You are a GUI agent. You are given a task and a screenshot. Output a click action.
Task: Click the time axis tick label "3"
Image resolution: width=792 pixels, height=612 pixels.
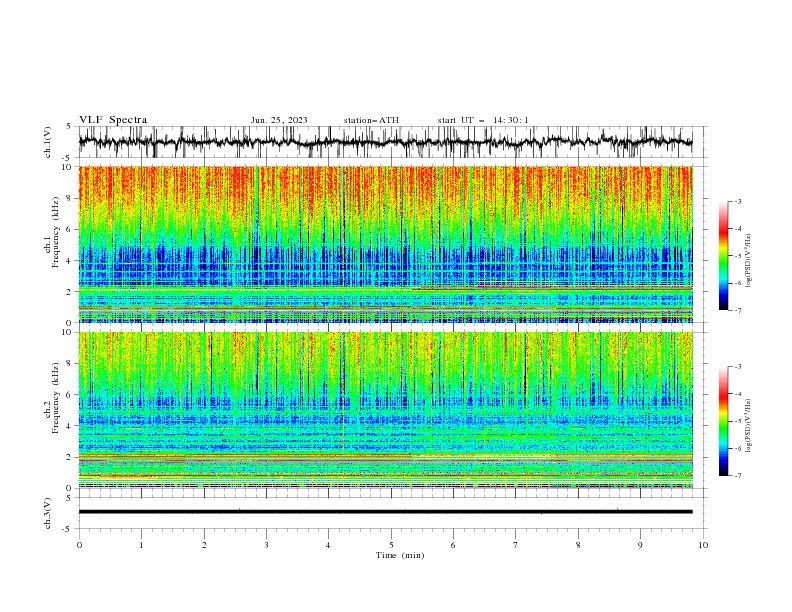click(266, 545)
